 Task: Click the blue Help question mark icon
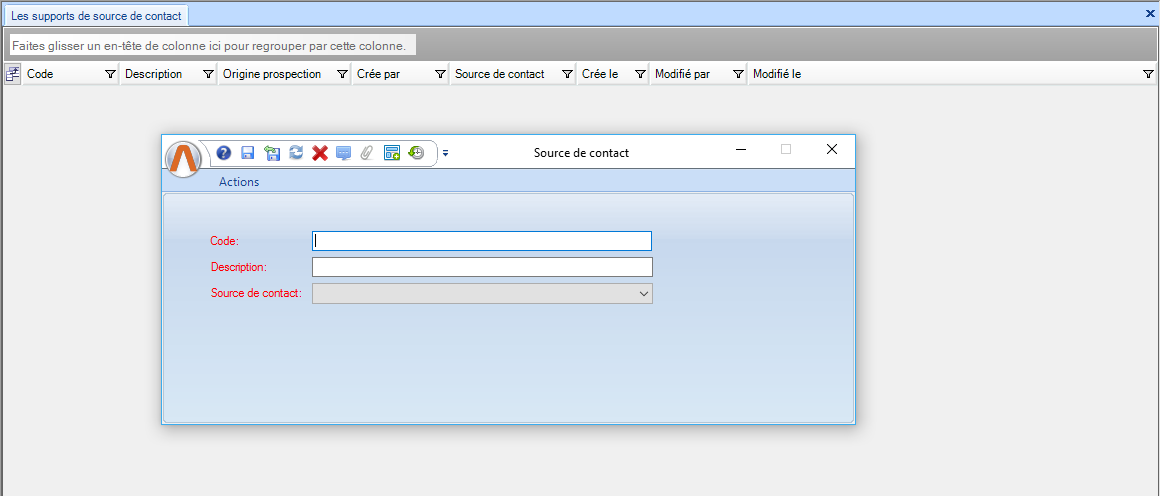point(224,153)
